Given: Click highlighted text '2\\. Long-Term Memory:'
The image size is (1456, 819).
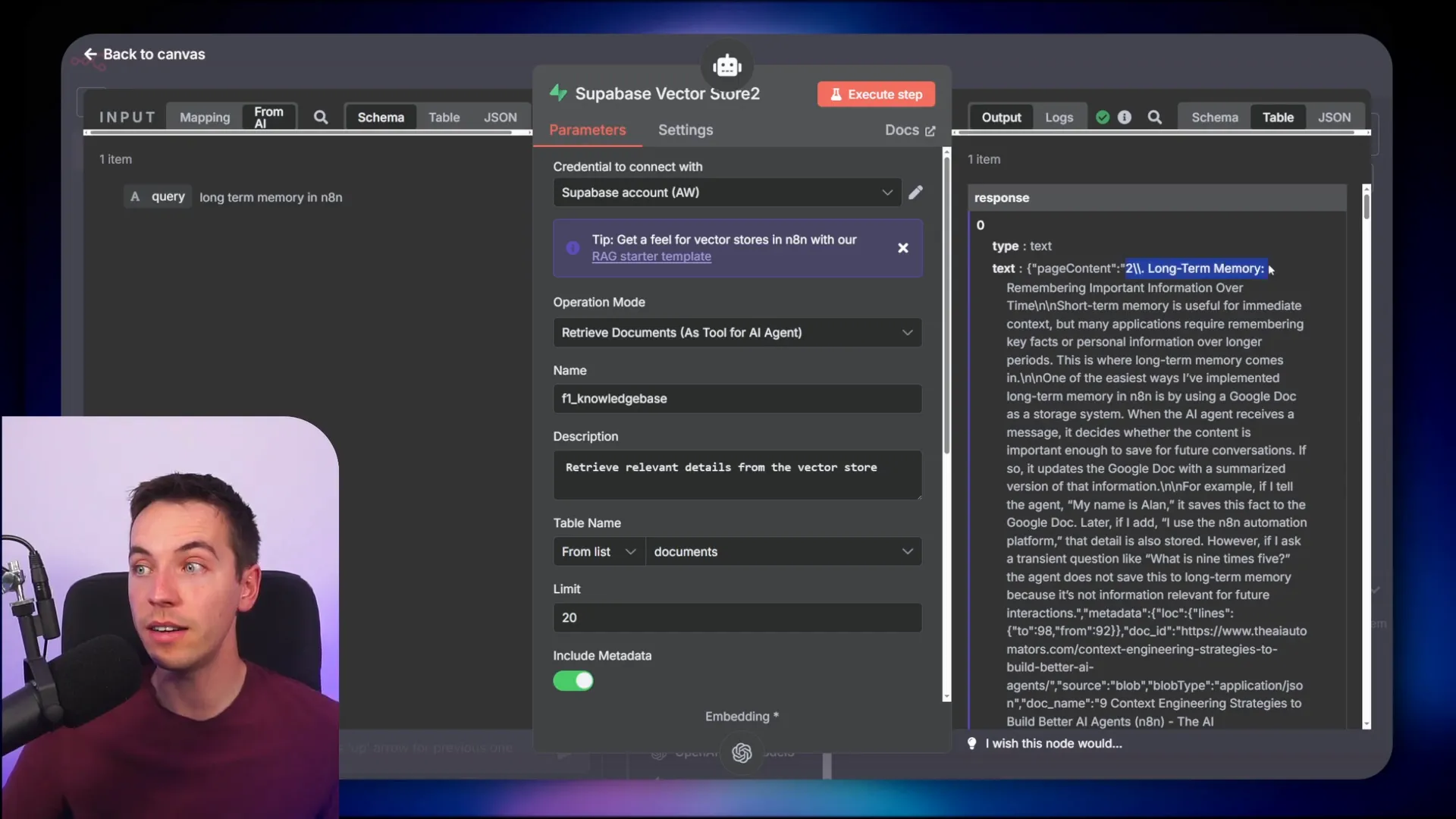Looking at the screenshot, I should point(1195,268).
